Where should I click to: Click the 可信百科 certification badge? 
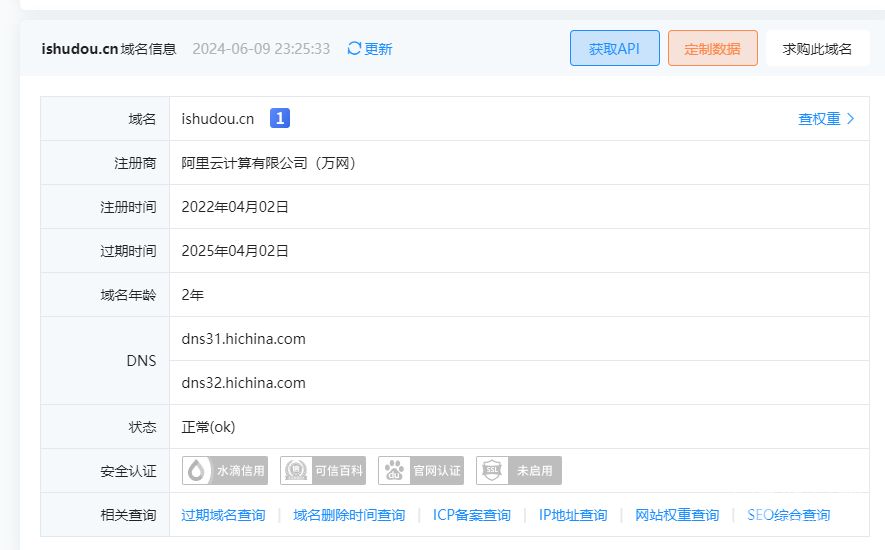[x=323, y=470]
